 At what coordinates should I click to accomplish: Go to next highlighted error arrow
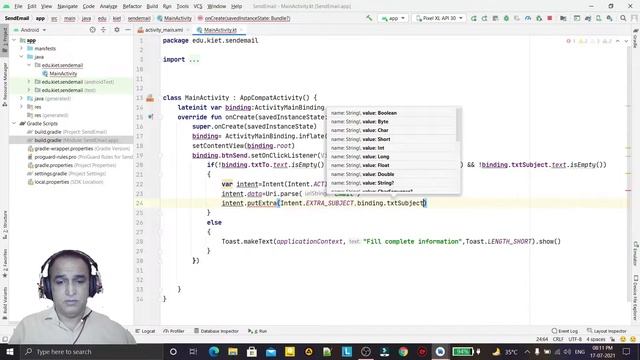click(626, 41)
